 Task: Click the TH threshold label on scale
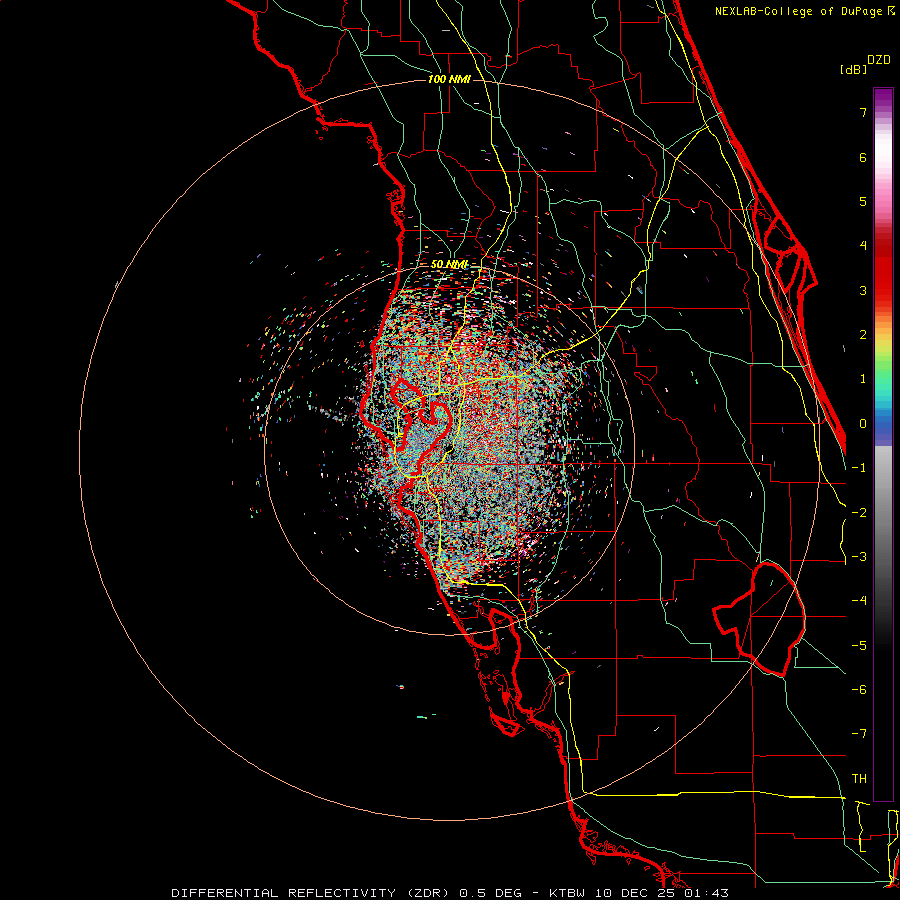[x=859, y=779]
